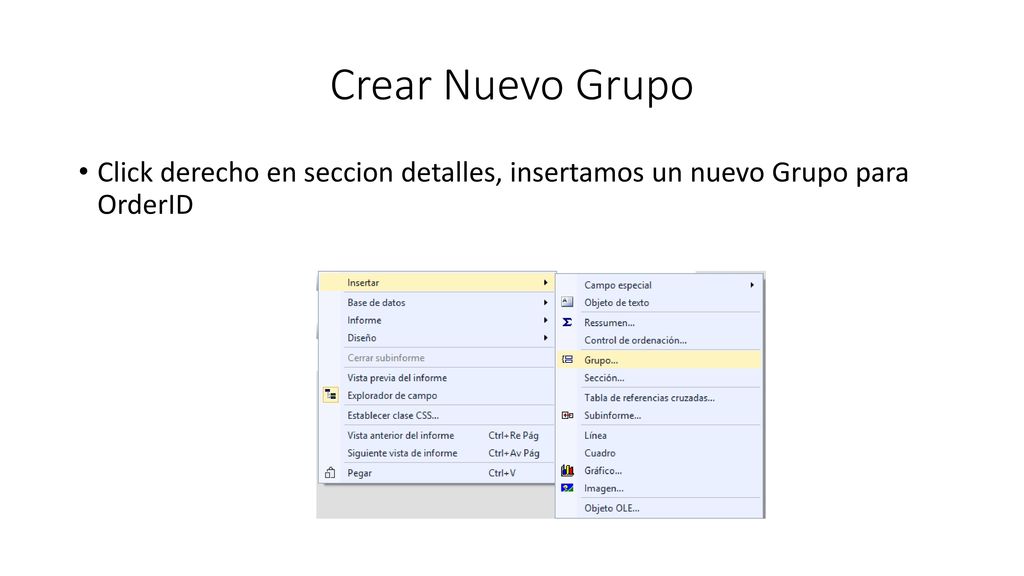
Task: Select Línea in the Insertar submenu
Action: click(660, 435)
